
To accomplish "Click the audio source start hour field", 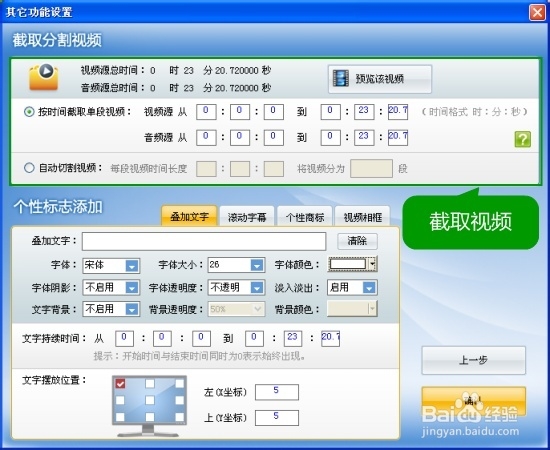I will click(206, 138).
